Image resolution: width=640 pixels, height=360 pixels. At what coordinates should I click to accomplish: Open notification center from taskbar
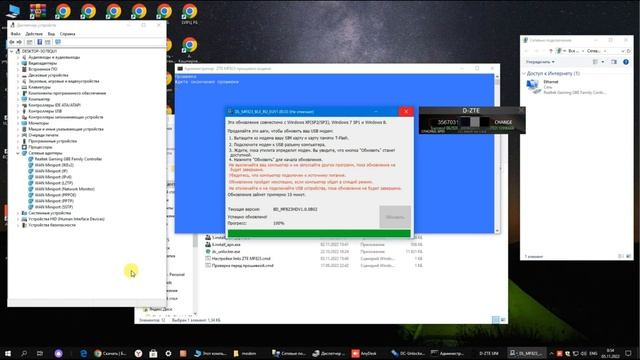coord(628,353)
